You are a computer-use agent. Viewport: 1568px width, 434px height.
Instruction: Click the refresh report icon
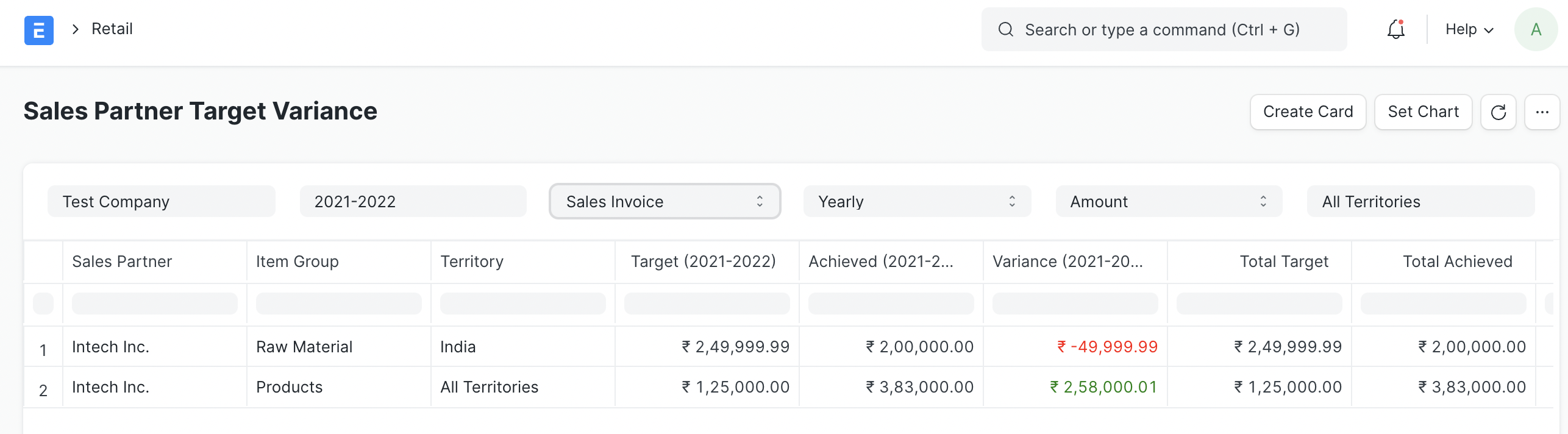click(1498, 112)
